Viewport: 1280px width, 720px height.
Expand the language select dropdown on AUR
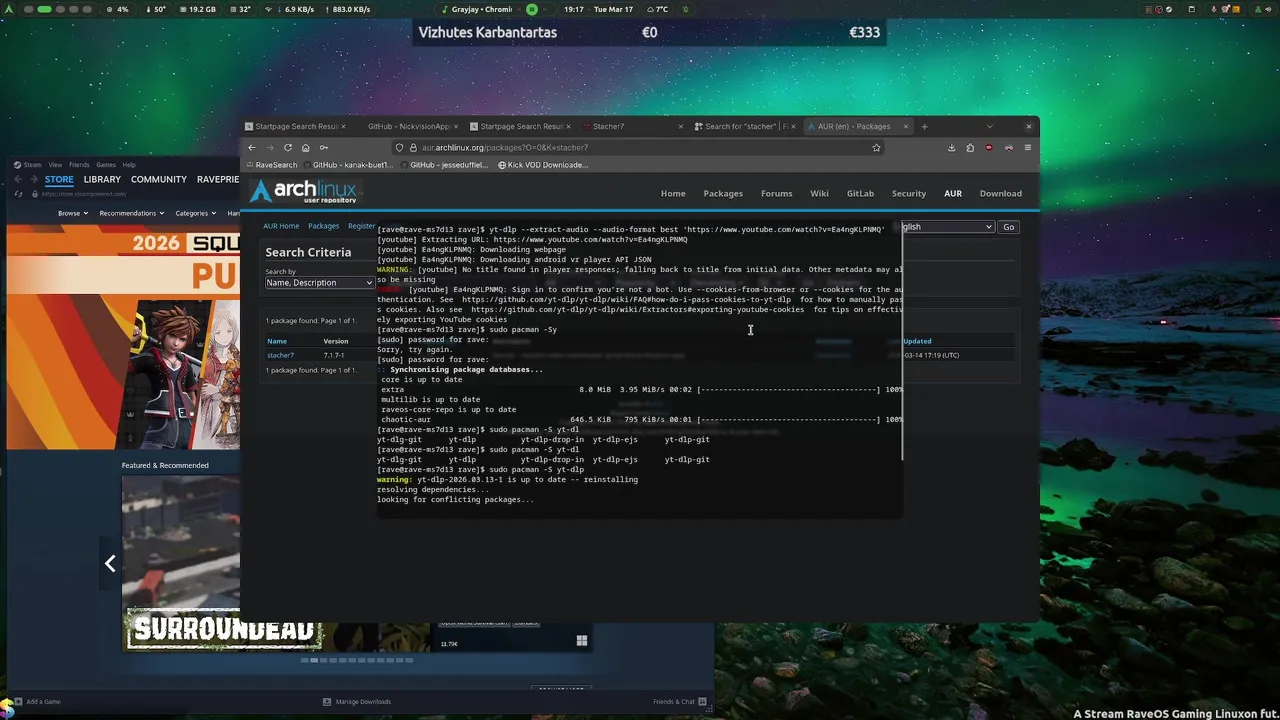point(948,227)
